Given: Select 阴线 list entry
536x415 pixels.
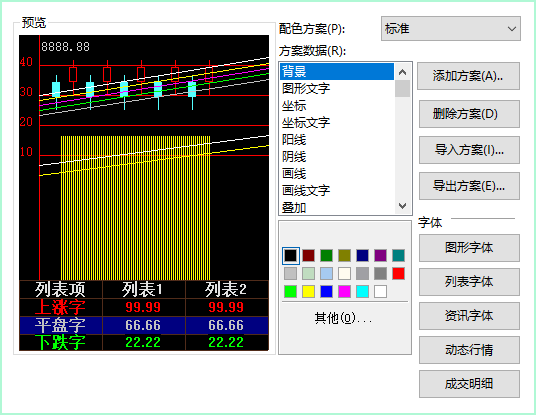Looking at the screenshot, I should [337, 157].
